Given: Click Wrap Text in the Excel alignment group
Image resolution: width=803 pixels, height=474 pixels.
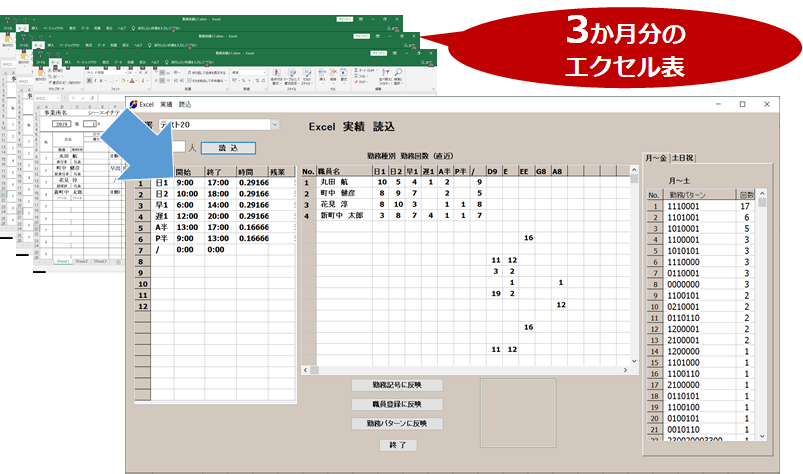Looking at the screenshot, I should click(x=206, y=73).
